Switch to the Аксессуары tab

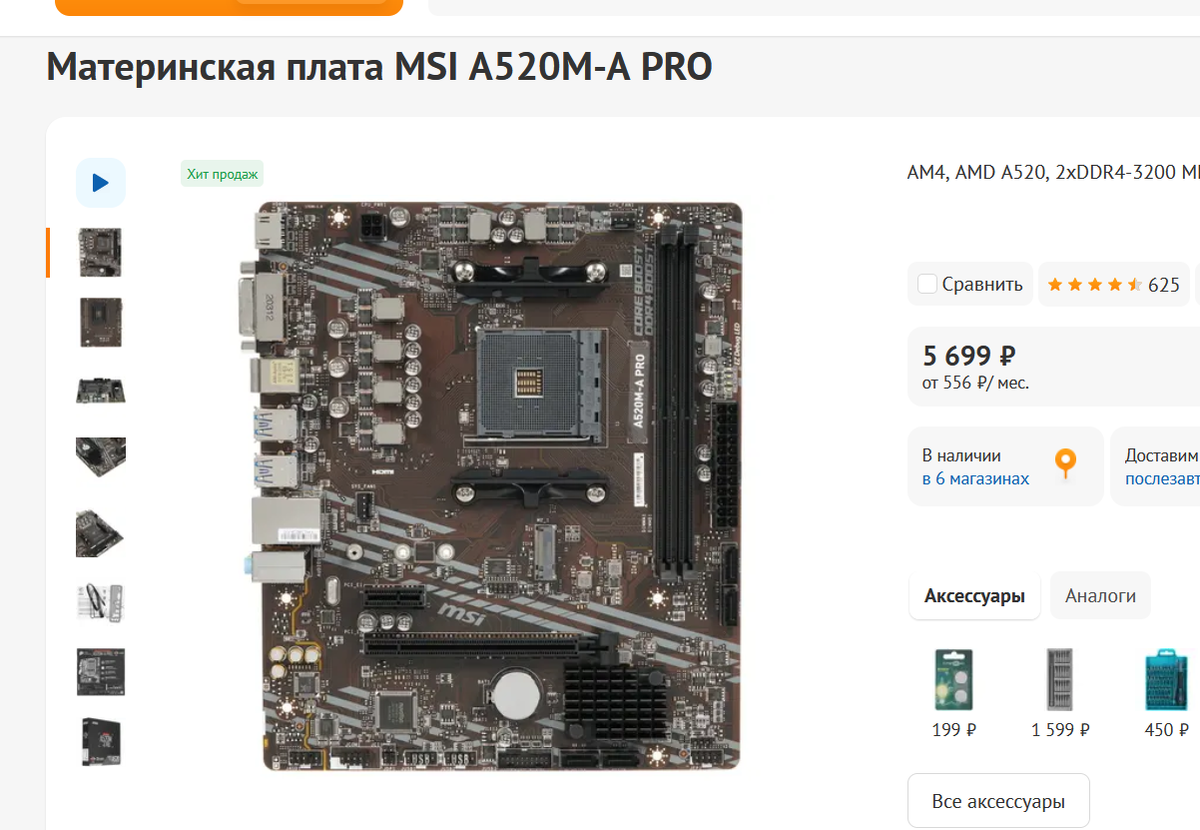pyautogui.click(x=974, y=596)
